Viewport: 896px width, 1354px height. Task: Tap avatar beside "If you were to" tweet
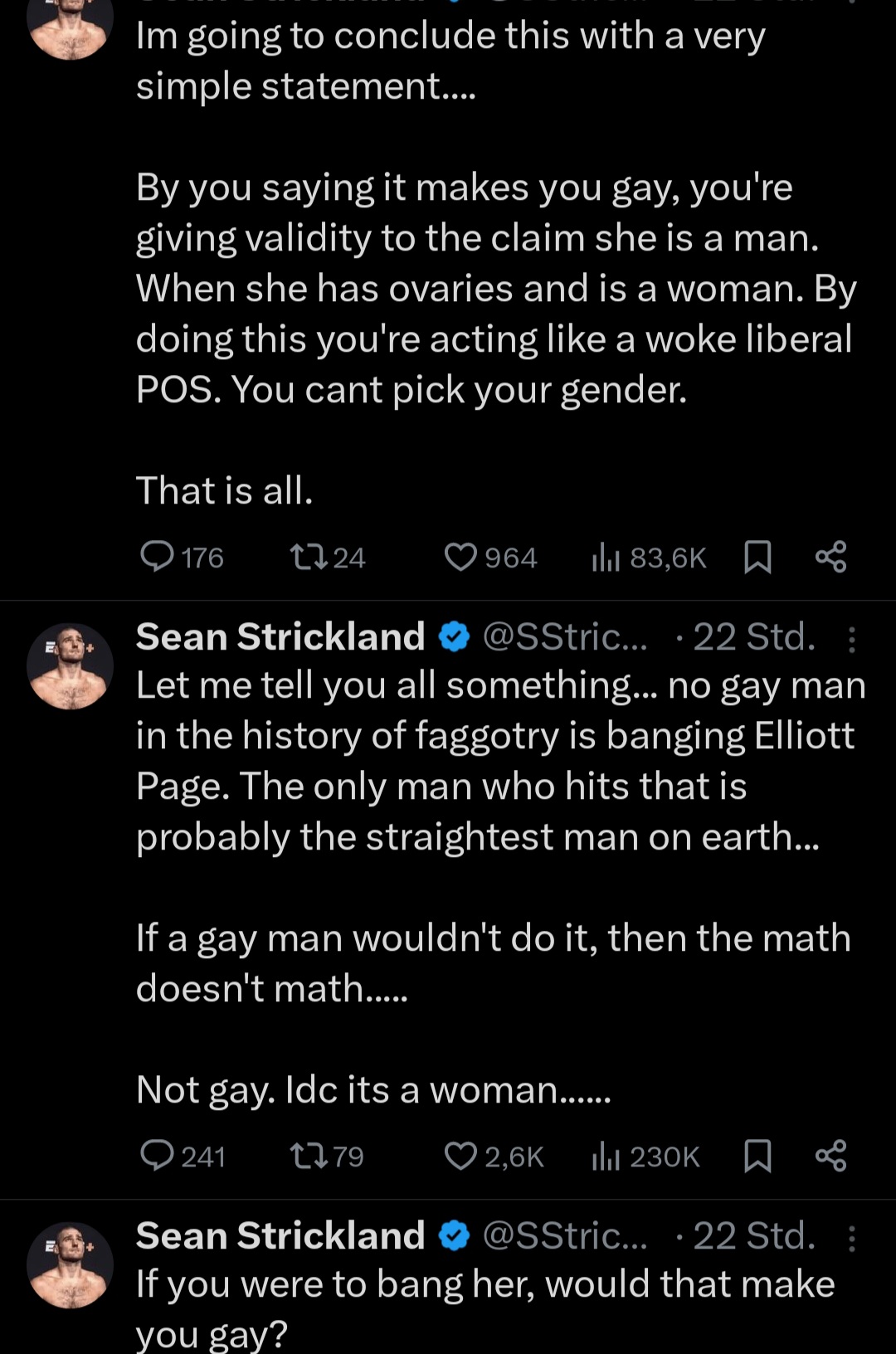(x=70, y=1264)
